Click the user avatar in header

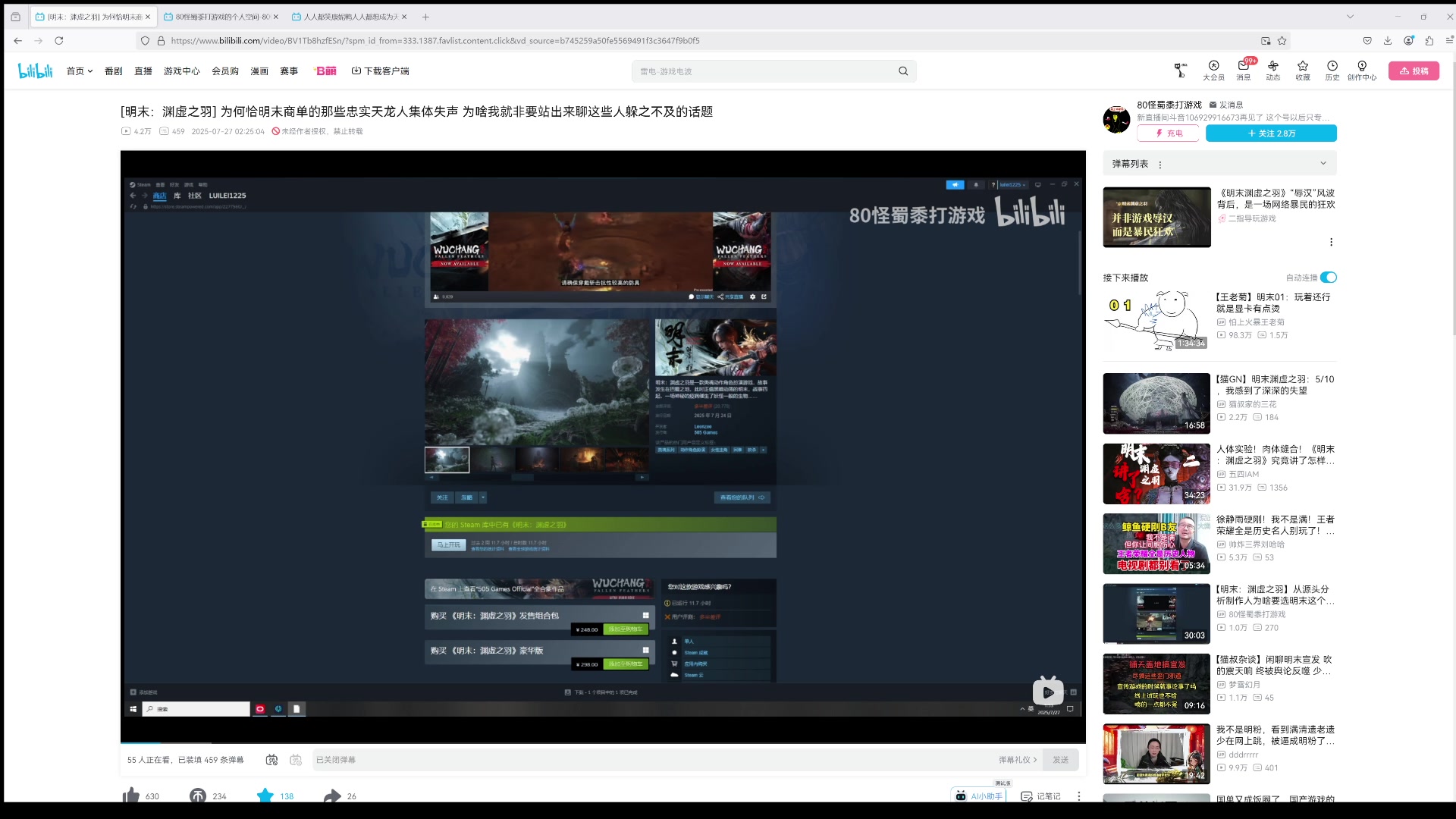(1180, 71)
